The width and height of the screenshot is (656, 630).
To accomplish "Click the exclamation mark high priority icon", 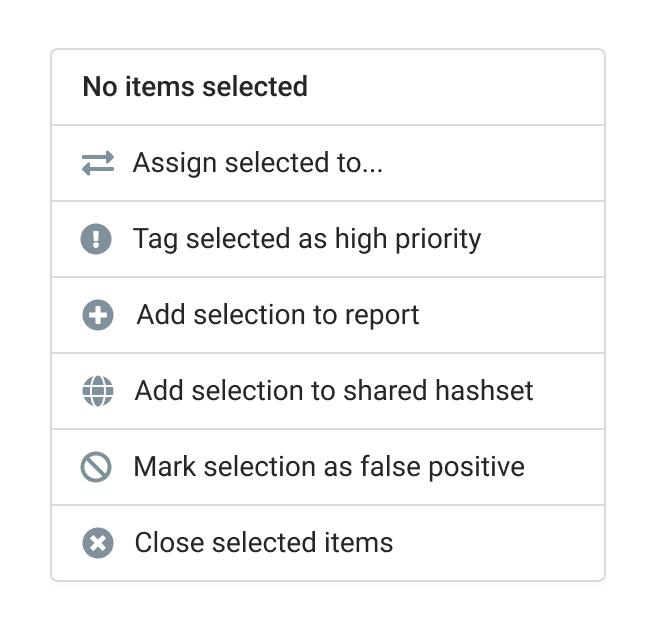I will click(x=97, y=239).
